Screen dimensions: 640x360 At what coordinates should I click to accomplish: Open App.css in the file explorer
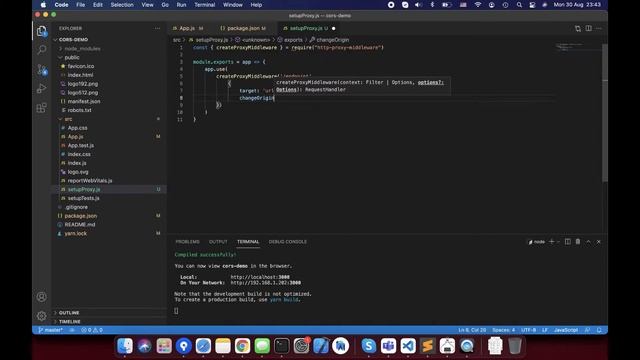[109, 128]
